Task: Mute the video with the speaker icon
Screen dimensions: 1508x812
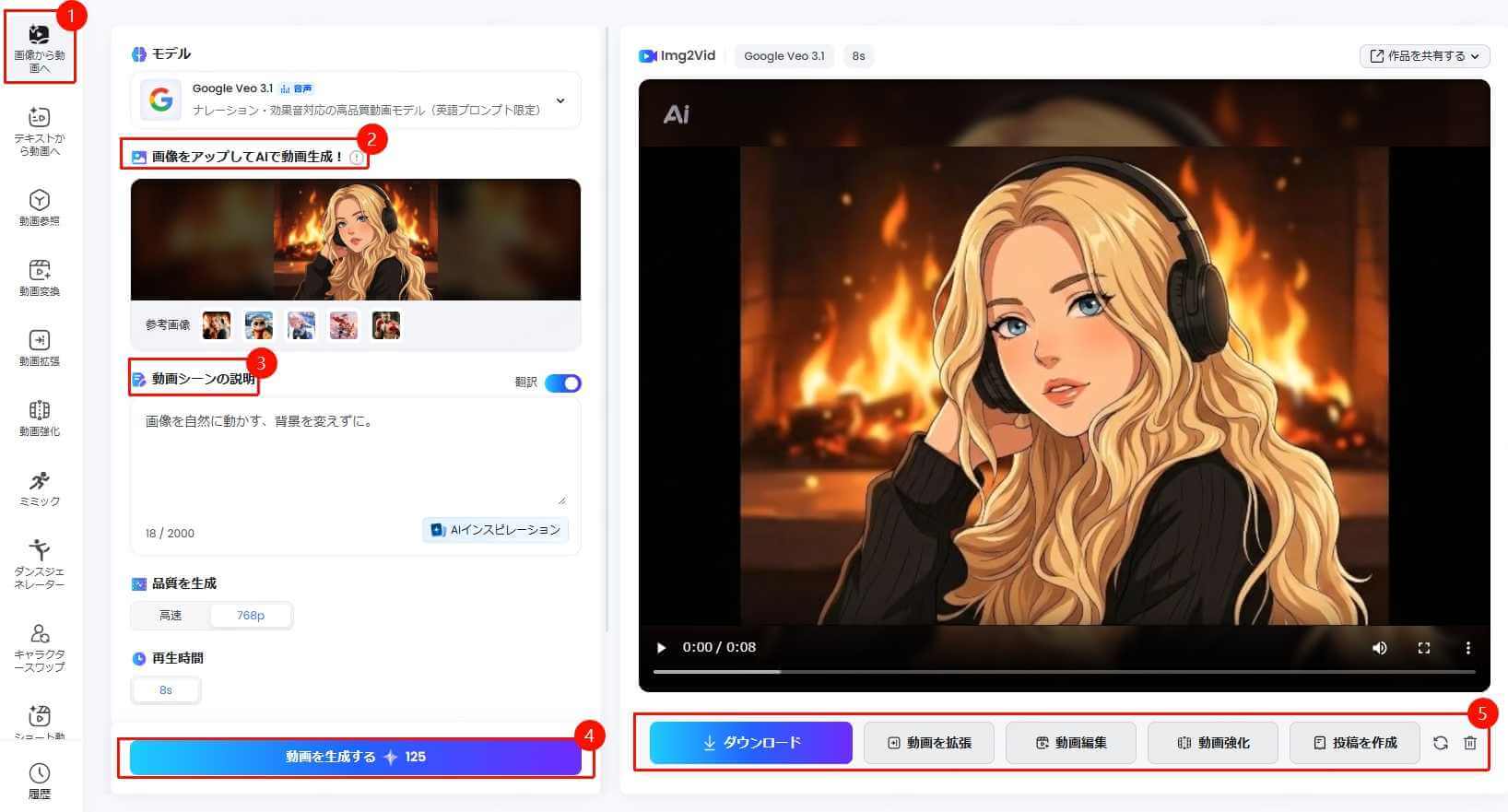Action: [x=1379, y=648]
